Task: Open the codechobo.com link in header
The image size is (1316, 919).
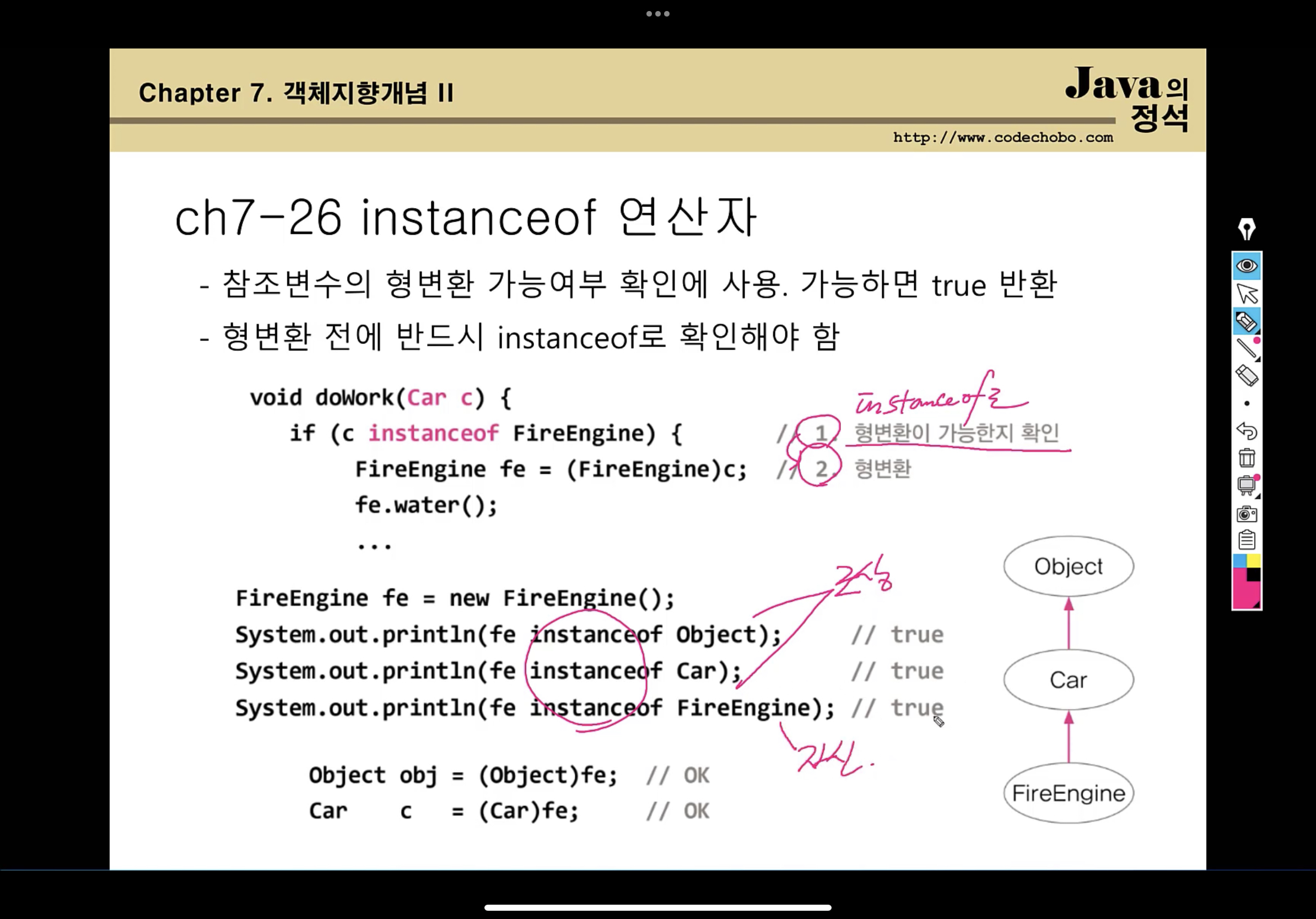Action: 1003,138
